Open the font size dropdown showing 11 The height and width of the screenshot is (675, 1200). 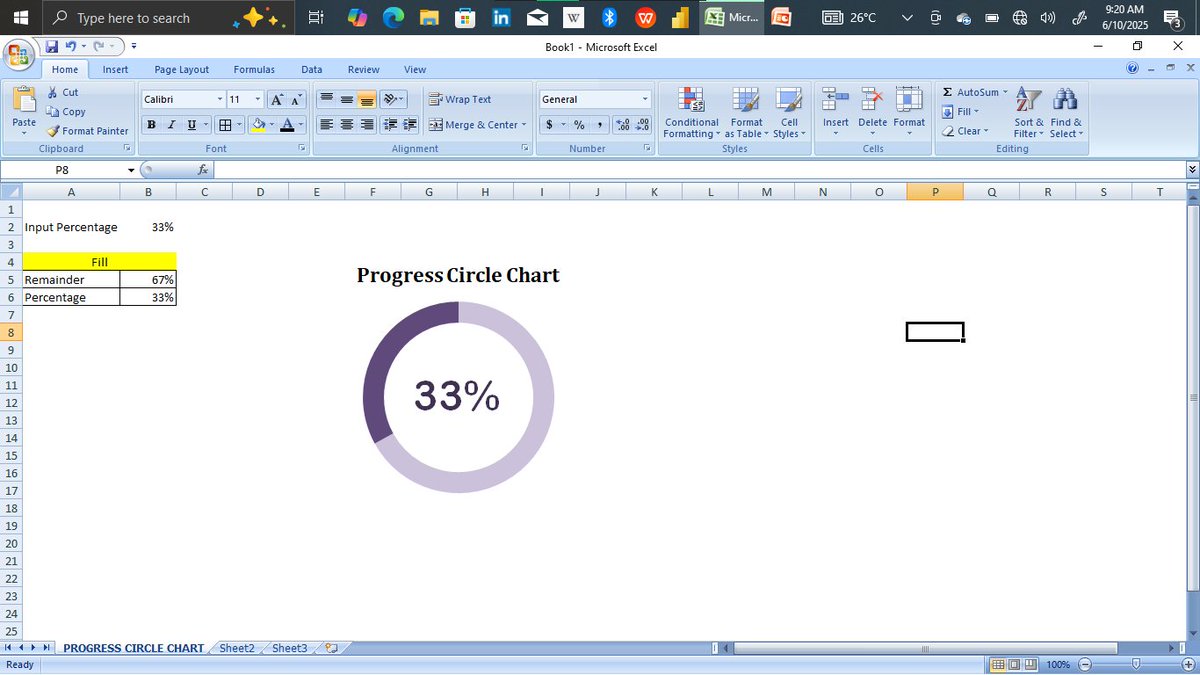258,99
